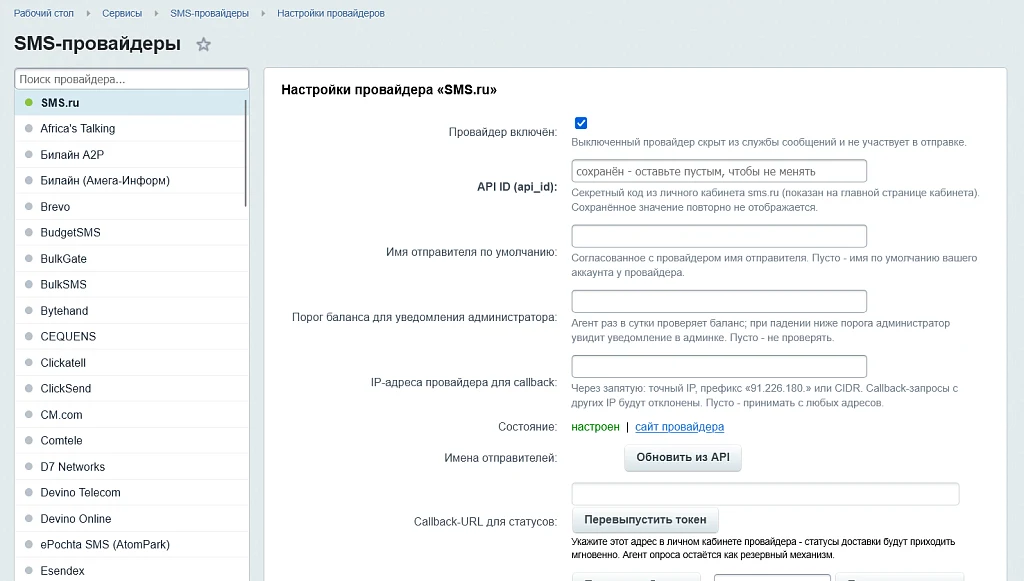Image resolution: width=1024 pixels, height=581 pixels.
Task: Select Билайн (Амега-Информ) provider
Action: coord(129,180)
